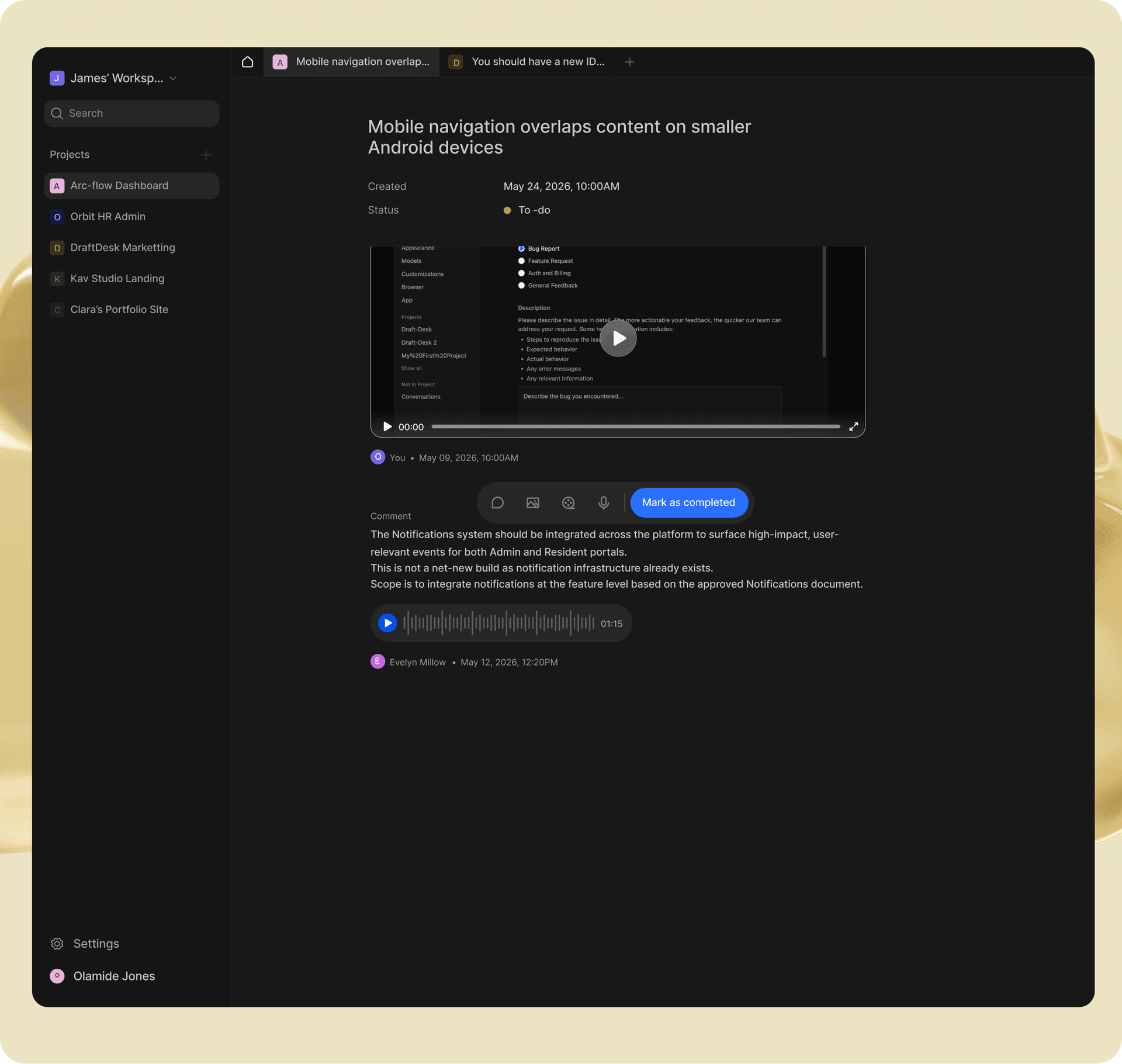Expand the James' Workspace dropdown chevron
This screenshot has width=1122, height=1064.
(x=173, y=78)
